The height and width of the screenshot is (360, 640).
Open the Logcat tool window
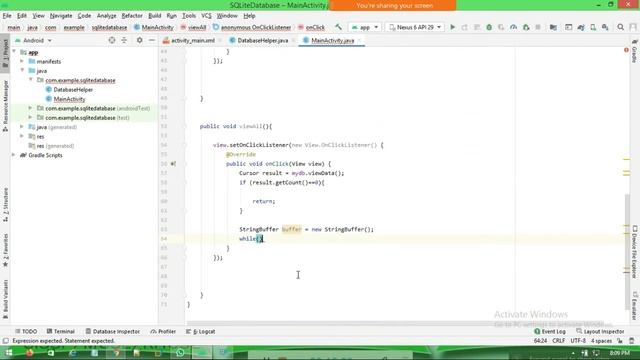click(200, 331)
